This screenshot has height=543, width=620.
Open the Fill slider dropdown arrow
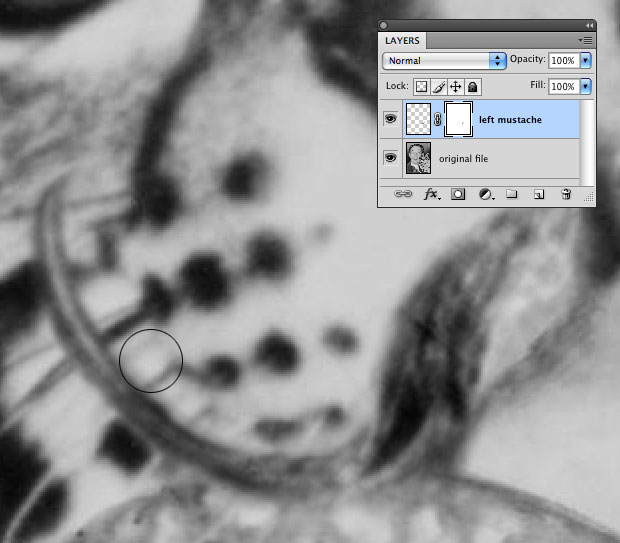click(586, 87)
